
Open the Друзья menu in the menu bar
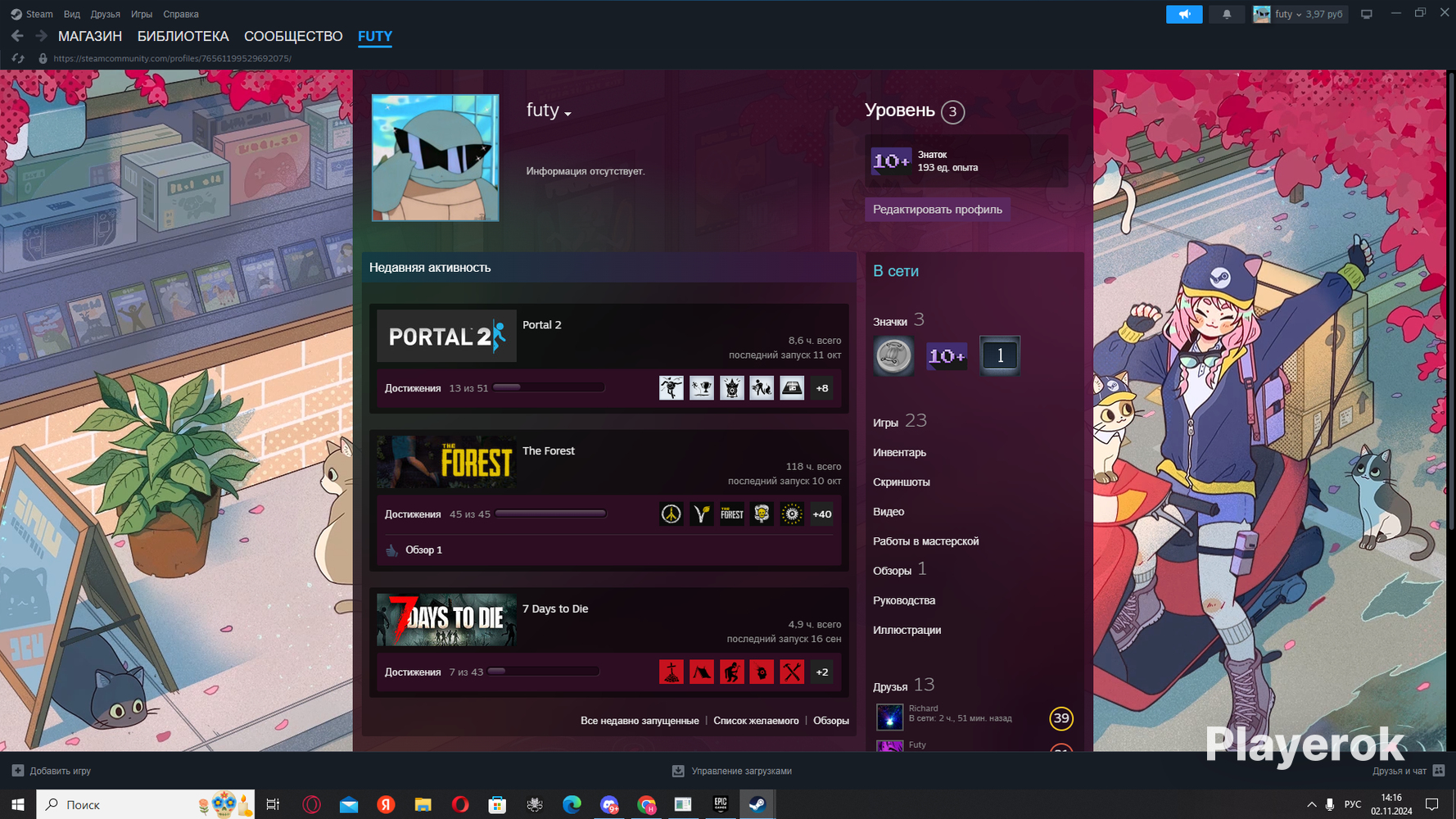tap(106, 14)
